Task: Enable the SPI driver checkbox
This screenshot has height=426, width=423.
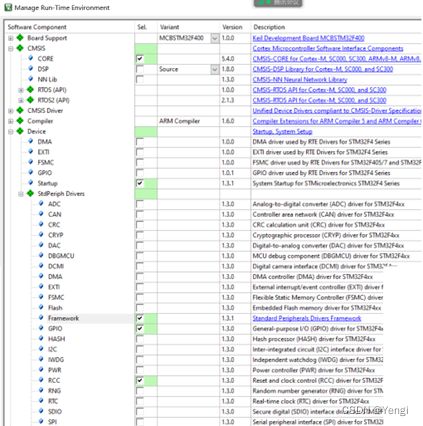Action: pyautogui.click(x=140, y=422)
